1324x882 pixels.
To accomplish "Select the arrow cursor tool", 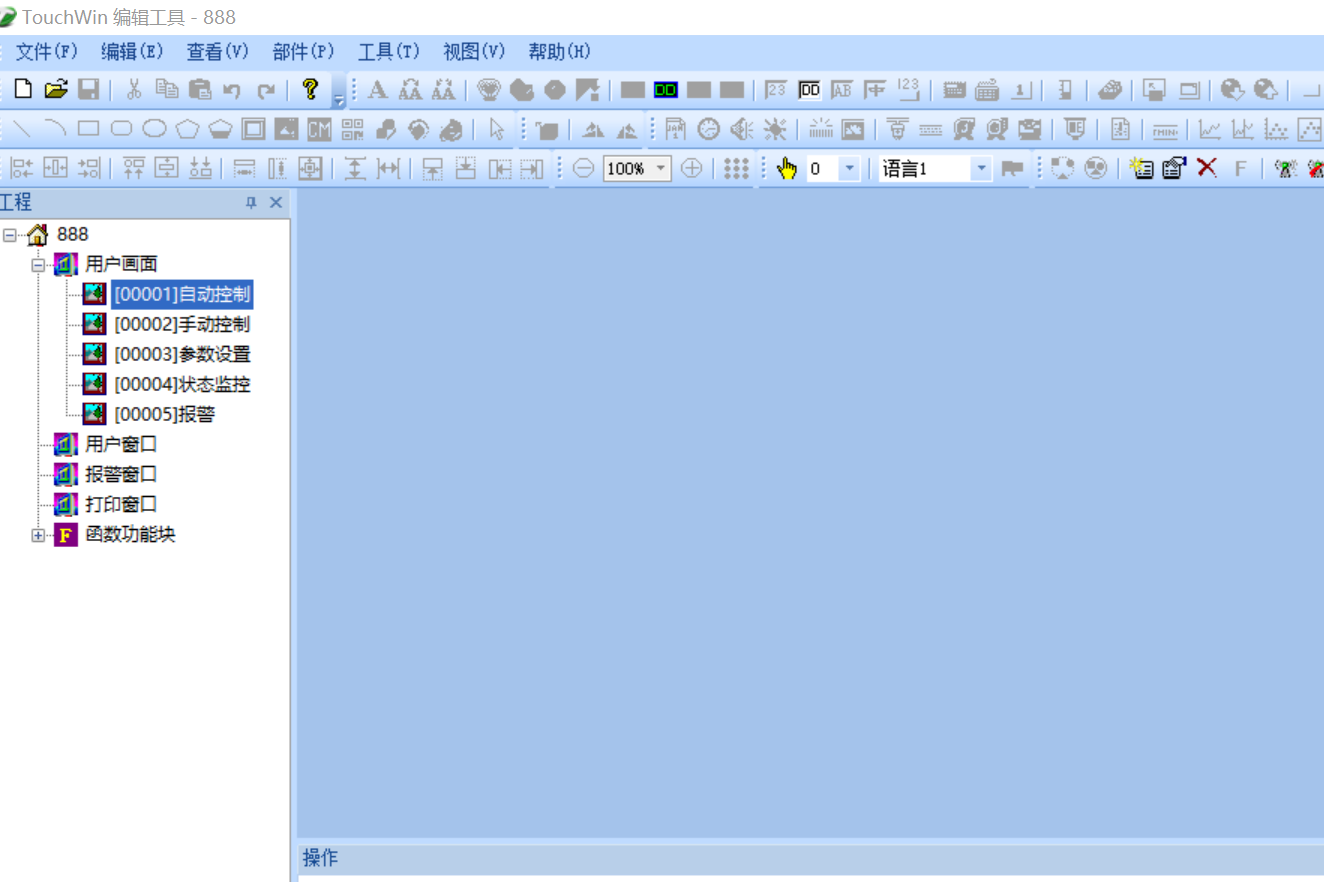I will coord(497,129).
